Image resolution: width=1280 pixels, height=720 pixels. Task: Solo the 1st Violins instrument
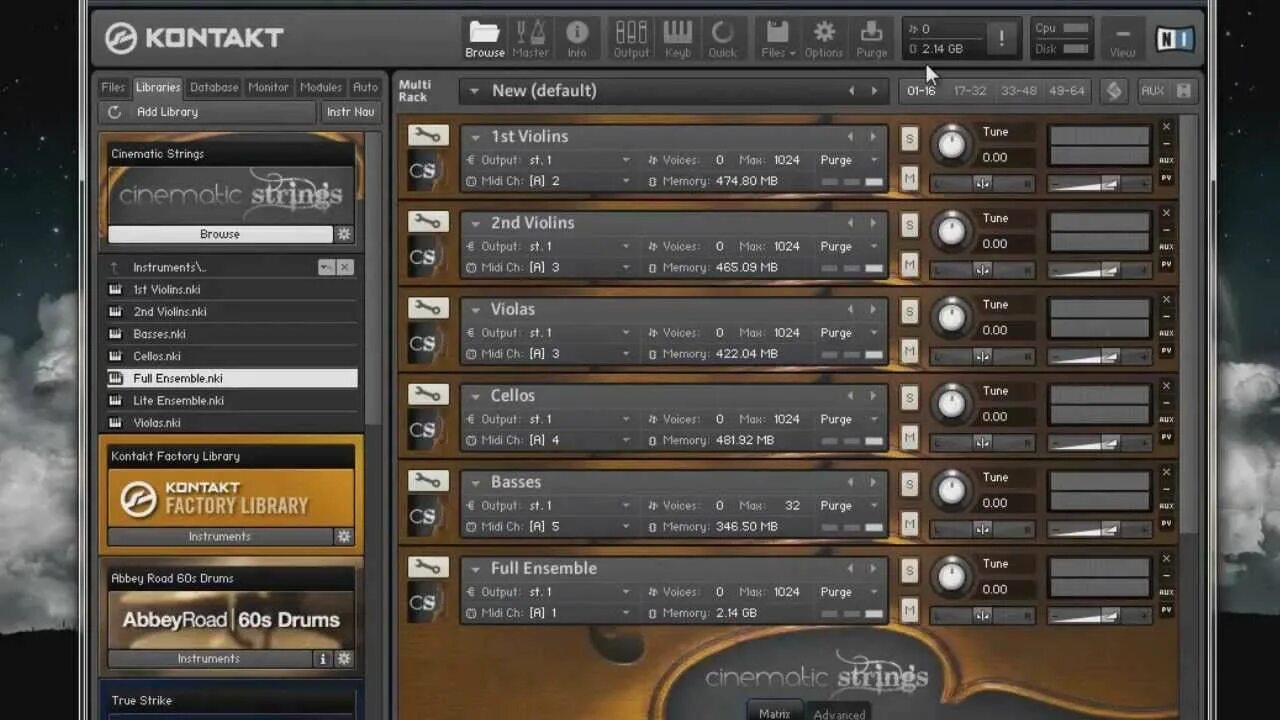909,138
